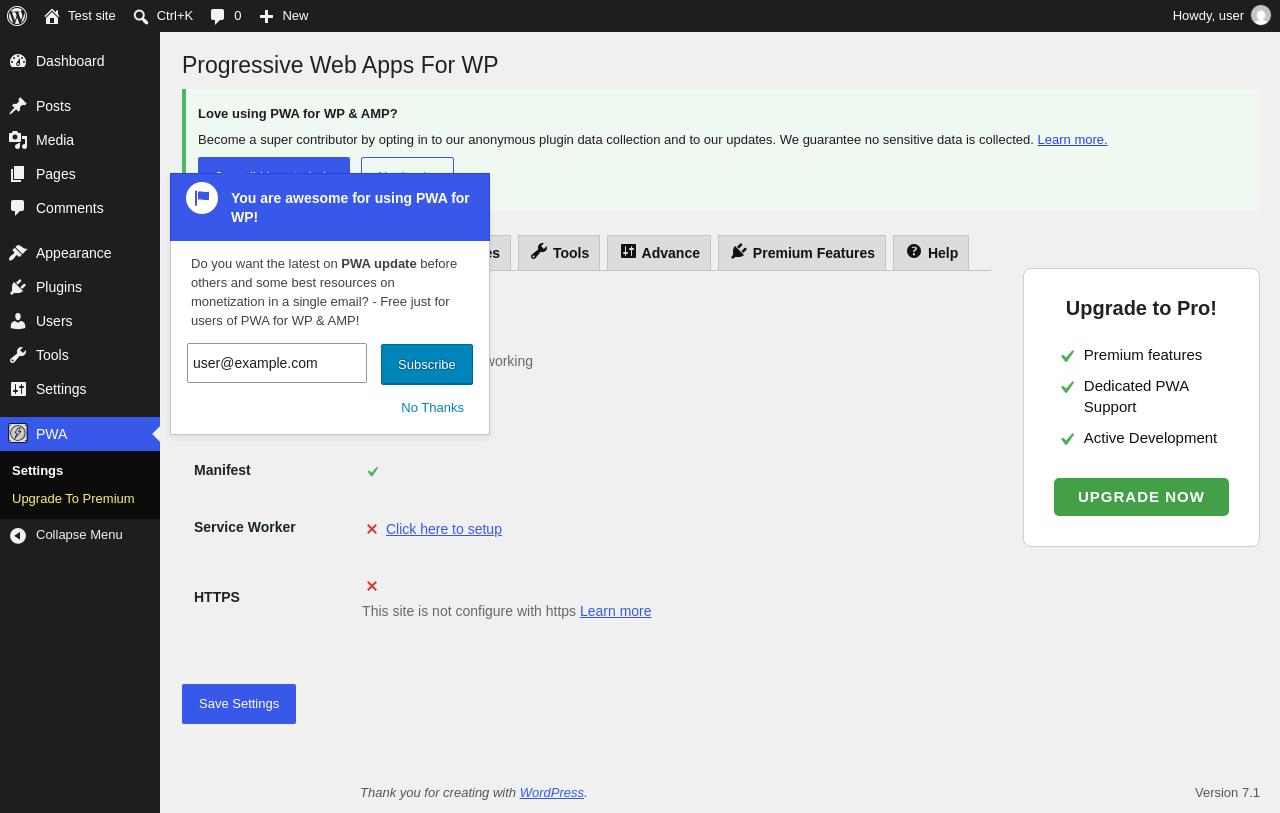Click the flag icon in the subscribe popup

(202, 198)
